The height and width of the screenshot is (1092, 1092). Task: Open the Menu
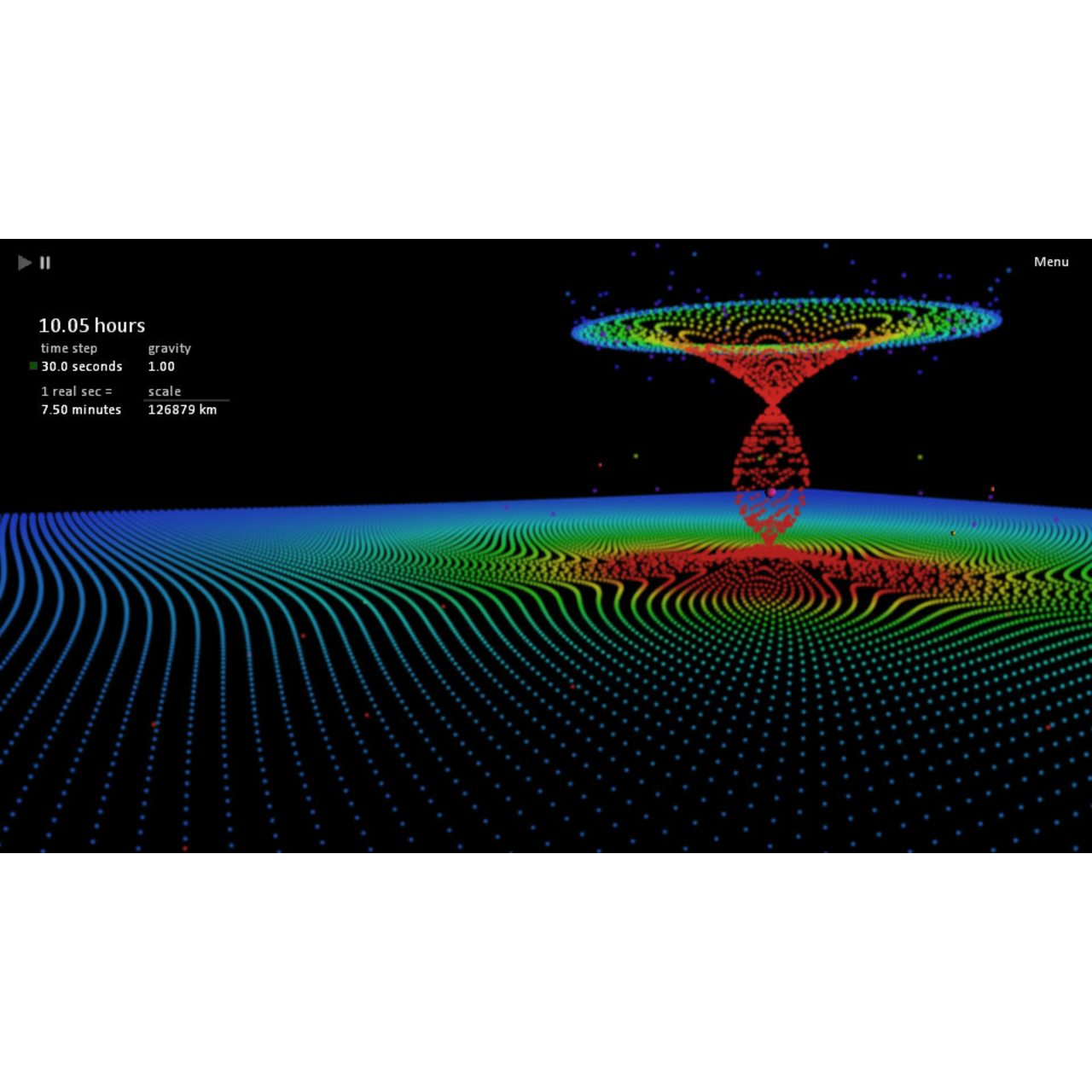[1051, 262]
